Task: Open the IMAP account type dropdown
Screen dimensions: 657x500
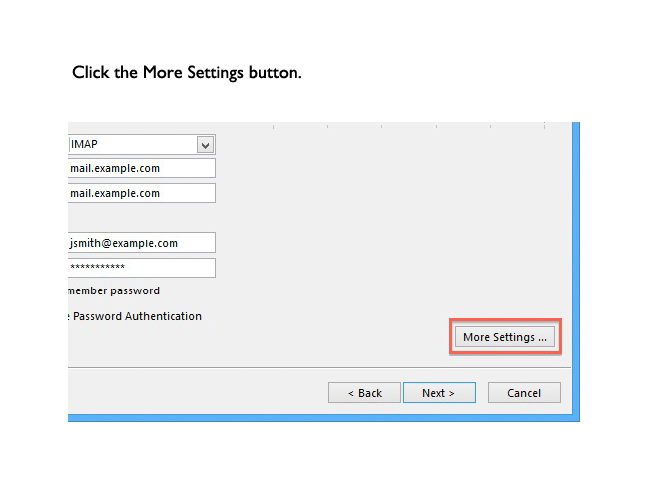Action: point(205,145)
